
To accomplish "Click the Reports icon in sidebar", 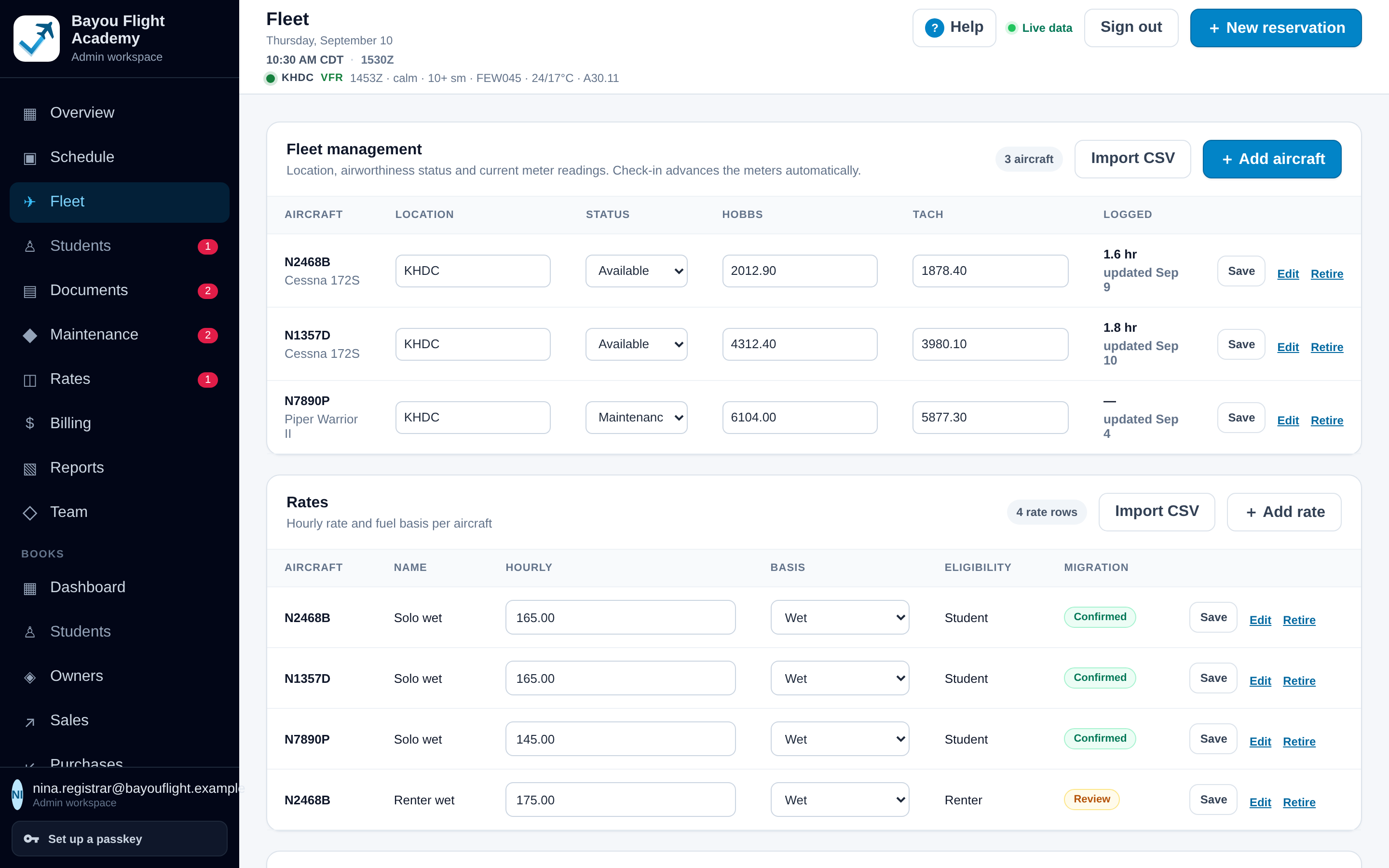I will (x=30, y=468).
